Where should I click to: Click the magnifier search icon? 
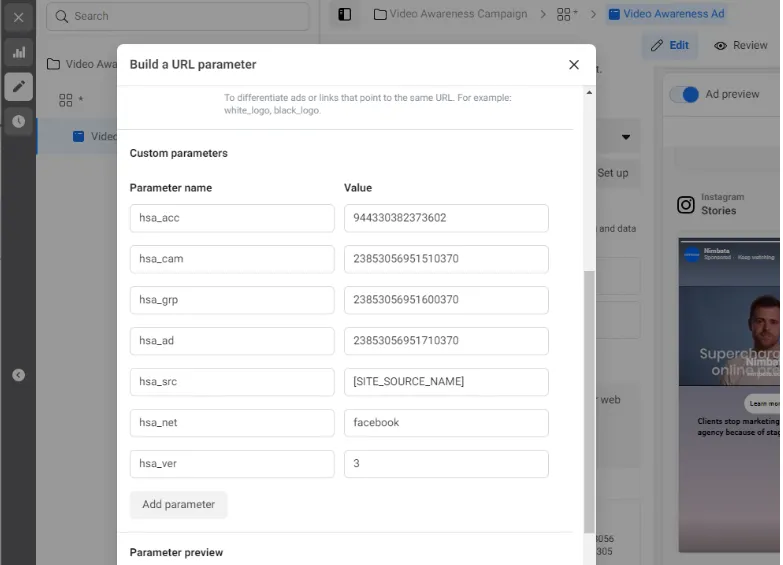62,16
